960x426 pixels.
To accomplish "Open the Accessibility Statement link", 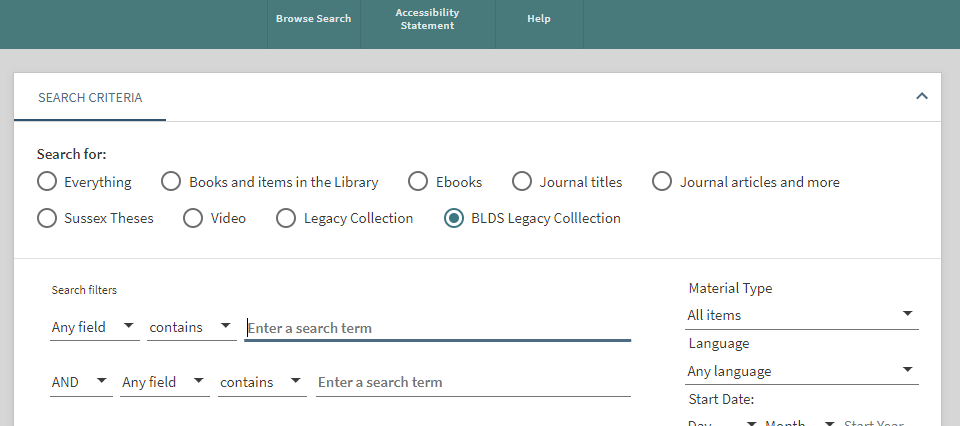I will (427, 19).
